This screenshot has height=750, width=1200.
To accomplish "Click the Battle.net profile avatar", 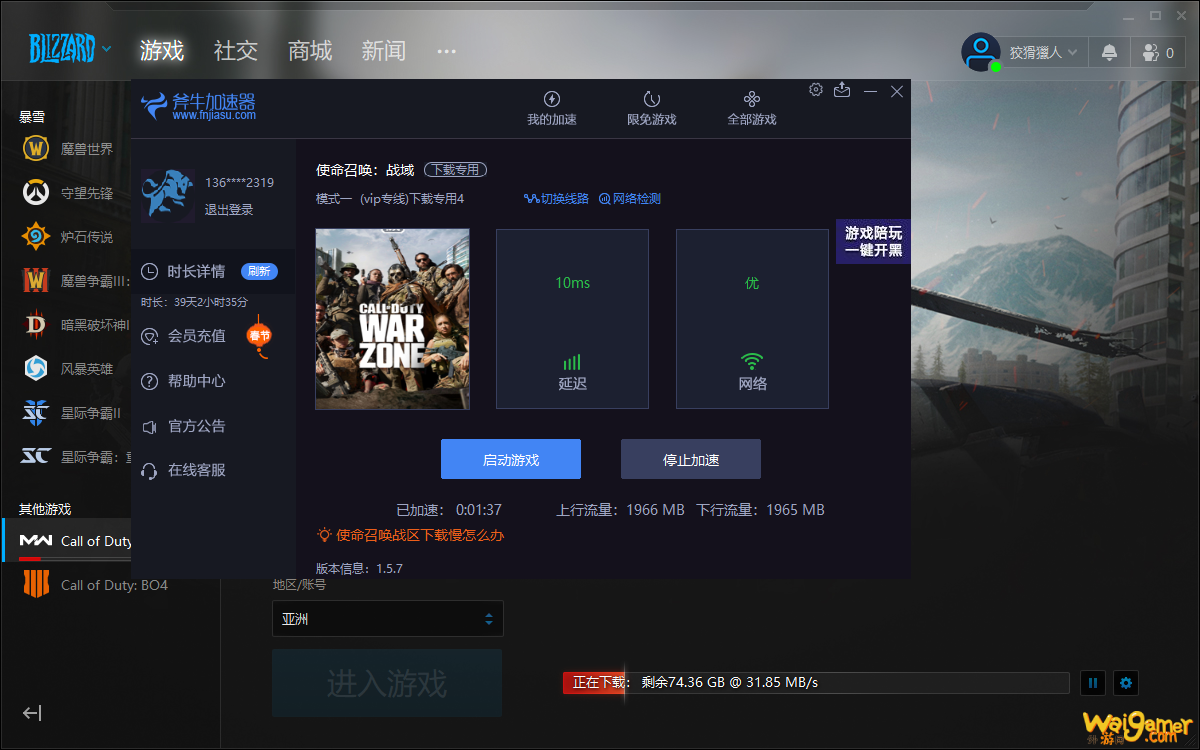I will click(x=980, y=52).
